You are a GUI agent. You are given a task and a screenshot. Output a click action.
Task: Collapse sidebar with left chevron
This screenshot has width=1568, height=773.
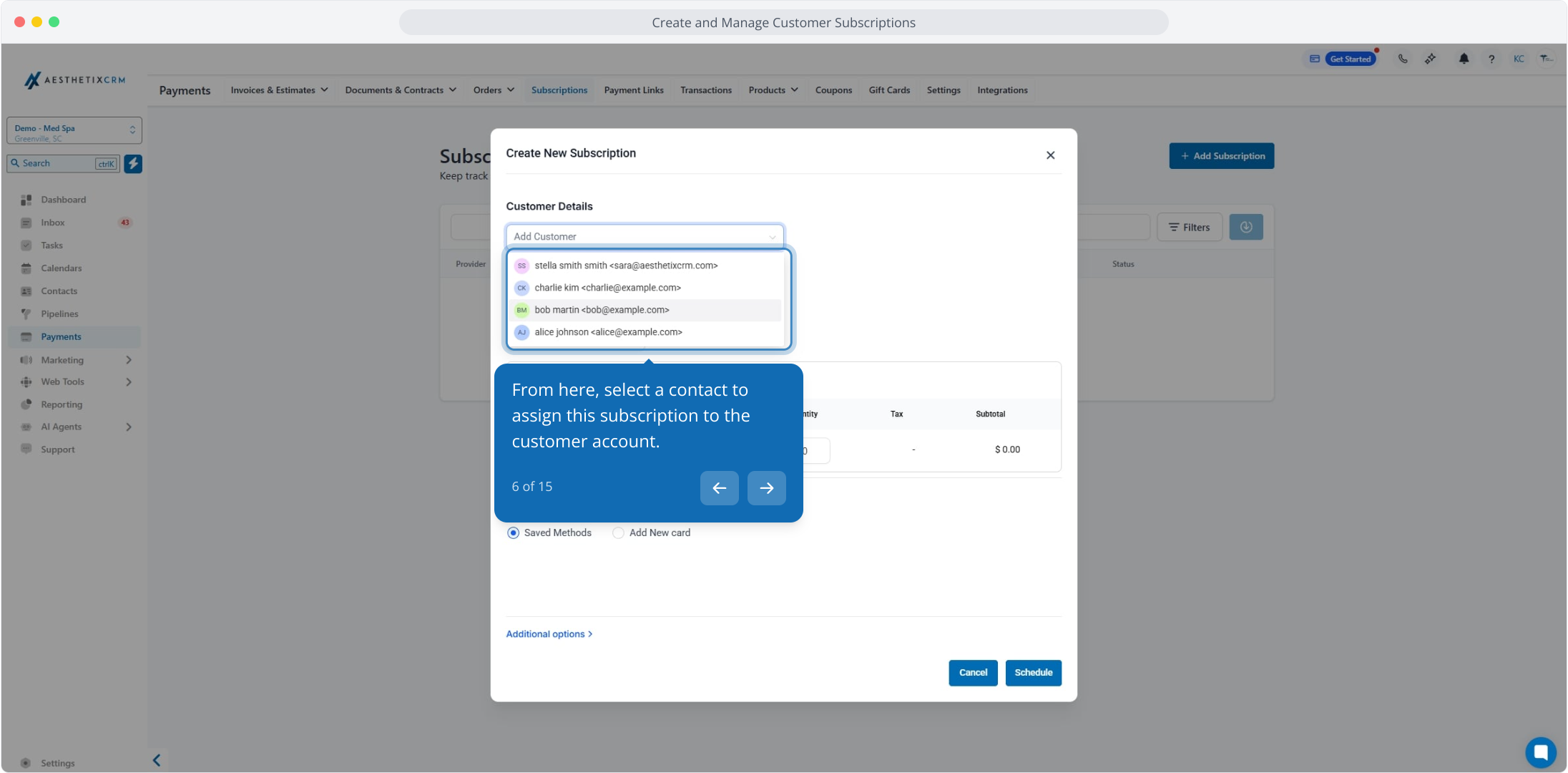coord(157,760)
